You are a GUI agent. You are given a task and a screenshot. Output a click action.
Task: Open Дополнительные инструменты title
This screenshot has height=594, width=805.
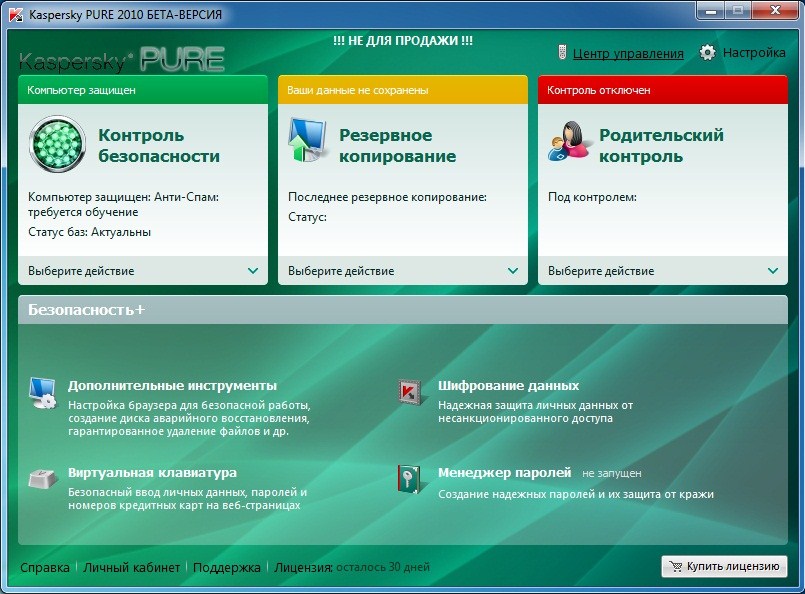point(172,386)
